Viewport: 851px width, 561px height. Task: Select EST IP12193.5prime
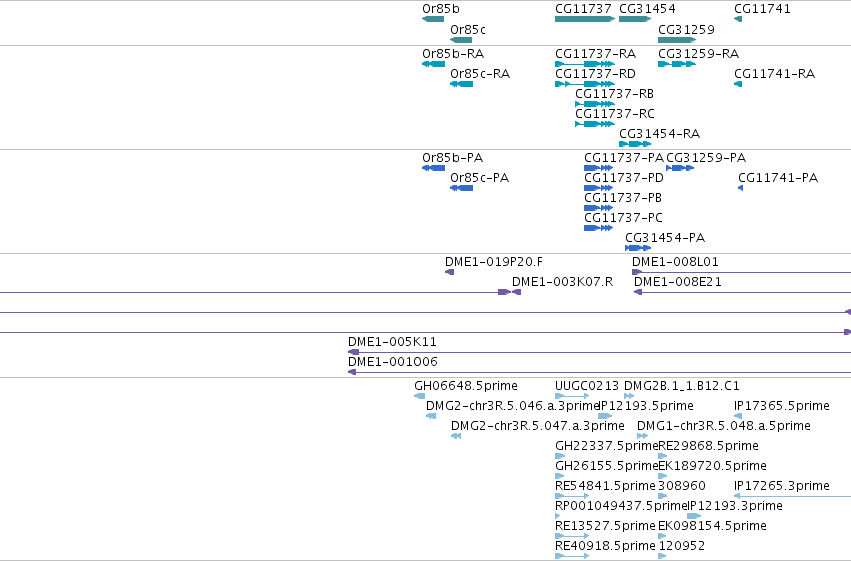tap(605, 416)
